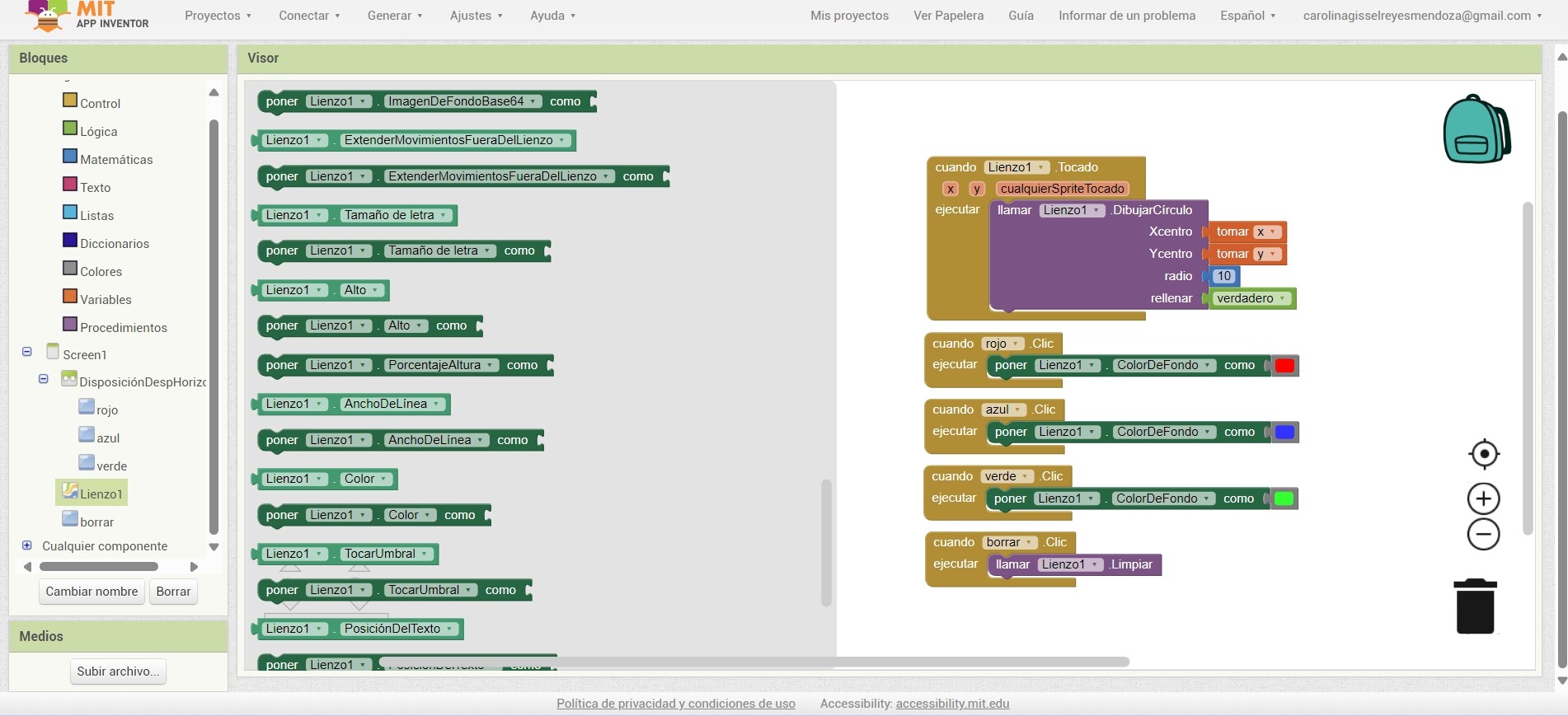Click the workspace horizontal scrollbar
This screenshot has height=716, width=1568.
754,662
